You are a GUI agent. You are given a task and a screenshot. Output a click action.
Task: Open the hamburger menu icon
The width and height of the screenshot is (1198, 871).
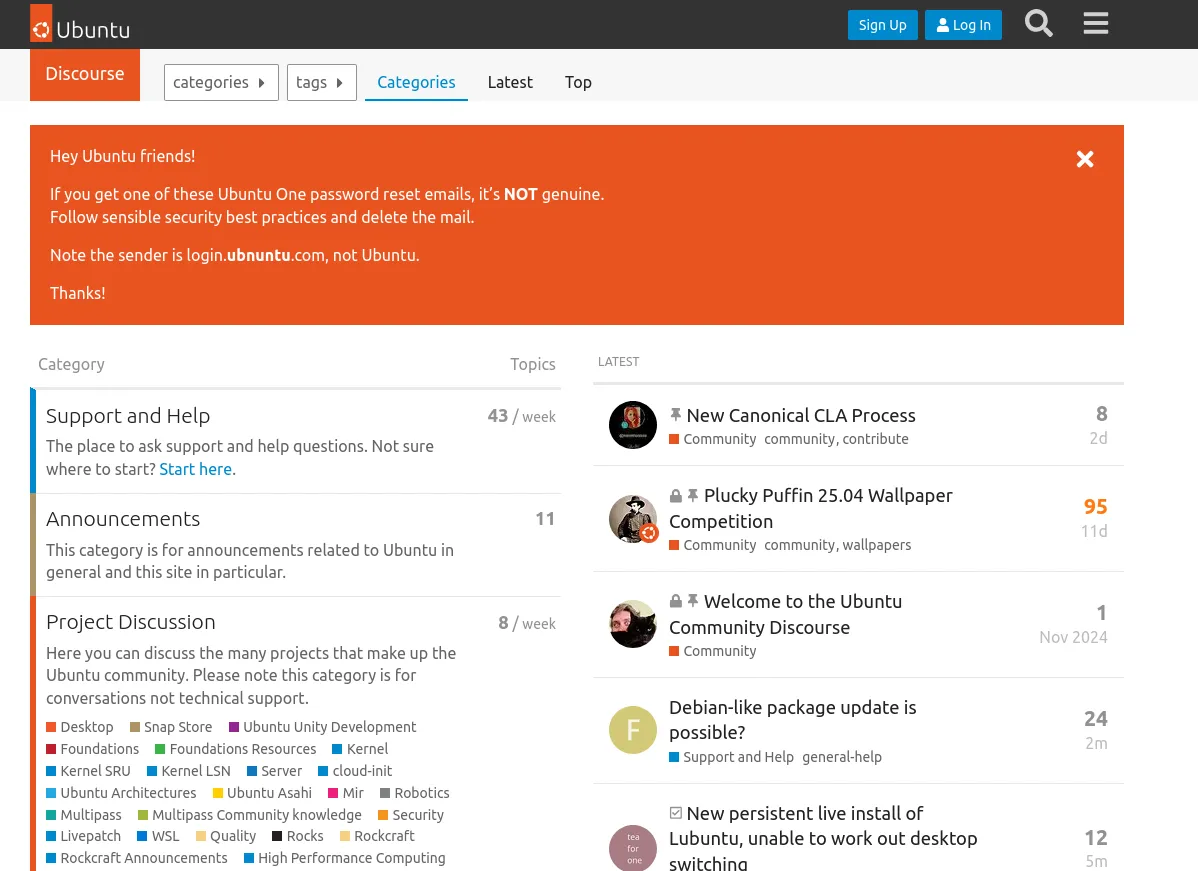(1096, 24)
